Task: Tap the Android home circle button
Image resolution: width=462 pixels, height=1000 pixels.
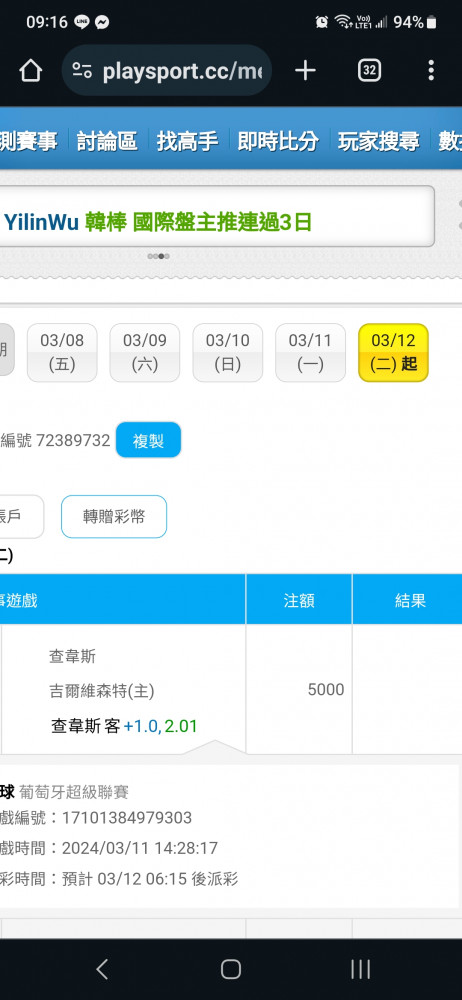Action: (x=230, y=969)
